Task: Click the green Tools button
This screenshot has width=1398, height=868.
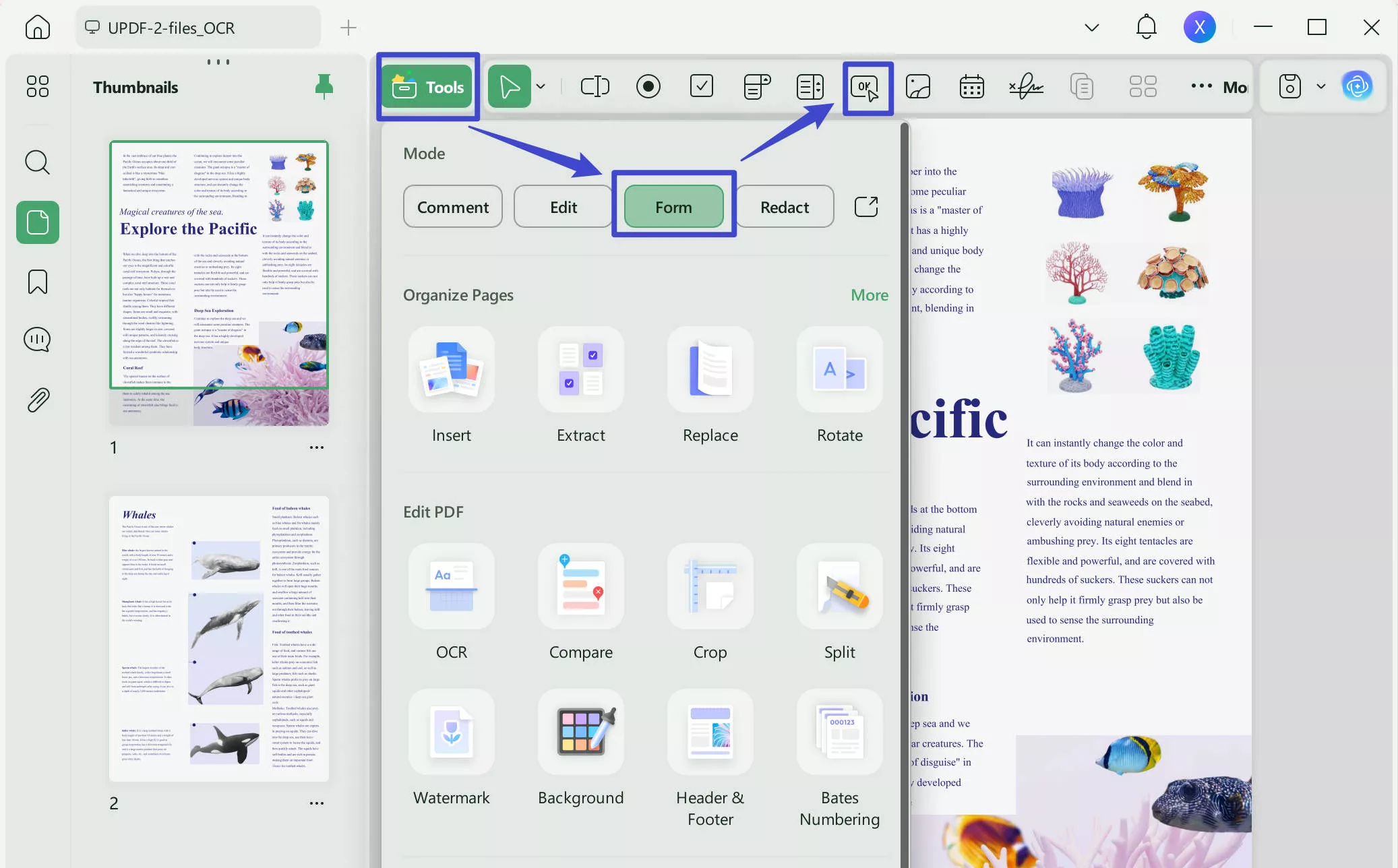Action: point(427,86)
